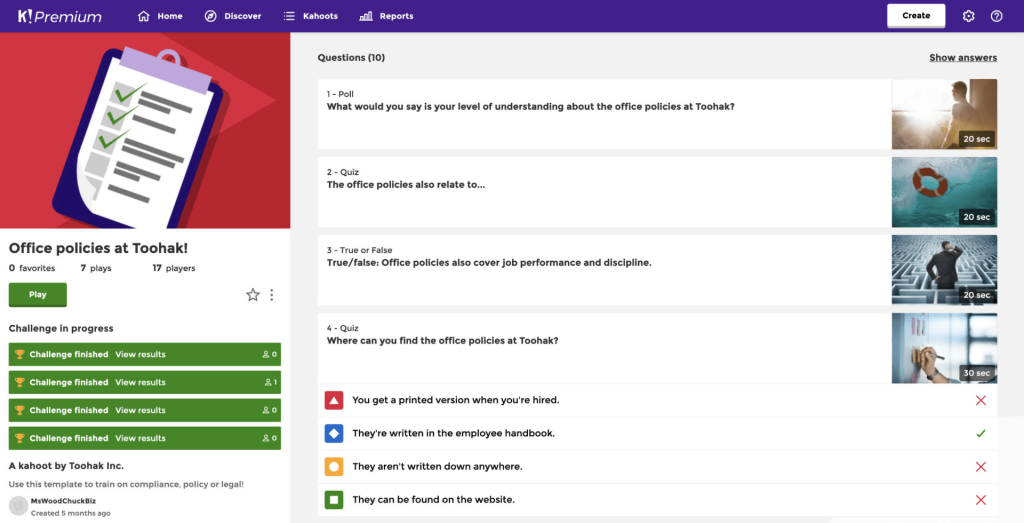Screen dimensions: 1024x523
Task: Click the red triangle answer icon
Action: coord(334,400)
